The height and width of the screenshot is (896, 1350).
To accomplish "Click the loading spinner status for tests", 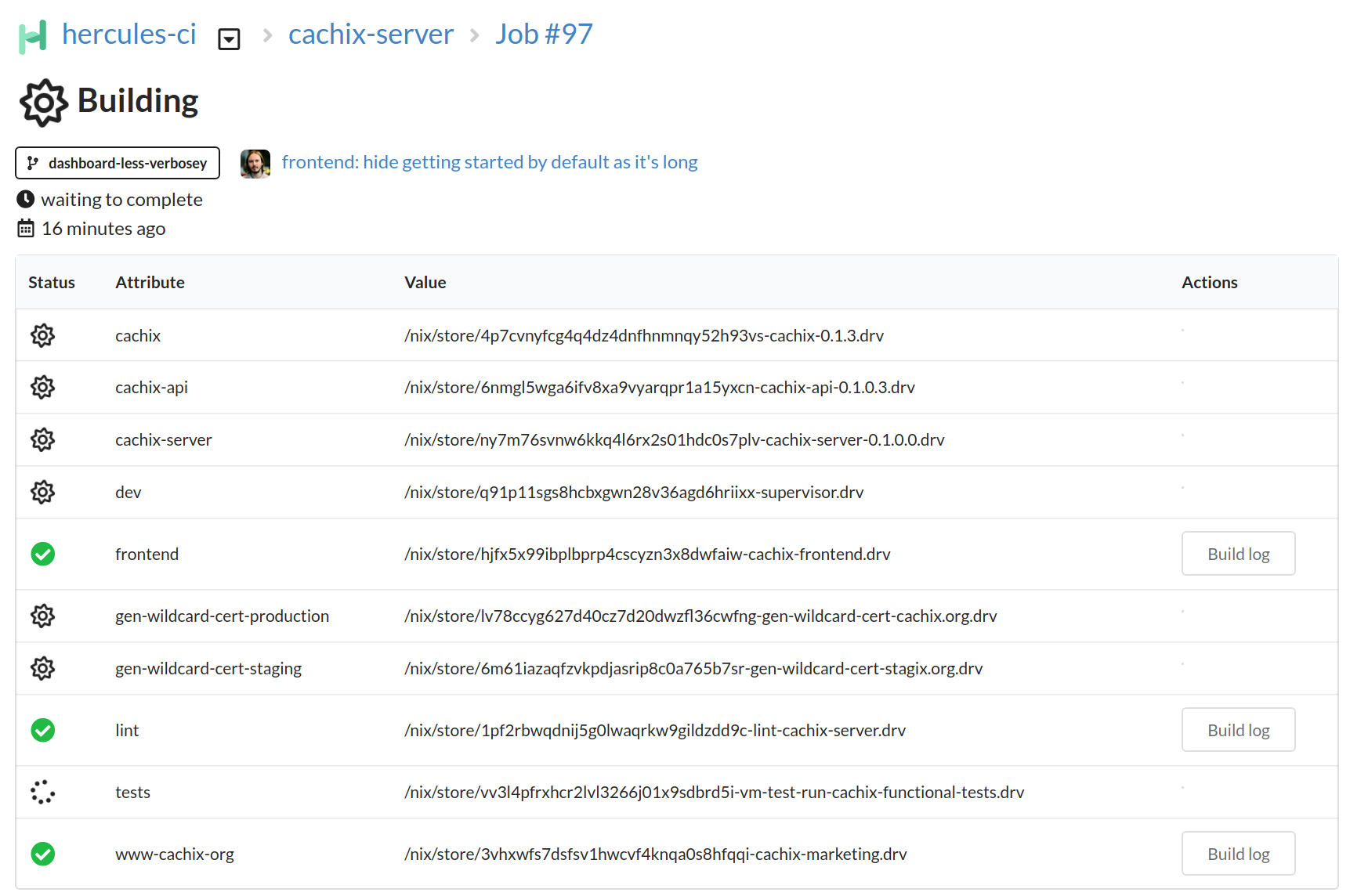I will click(x=43, y=792).
